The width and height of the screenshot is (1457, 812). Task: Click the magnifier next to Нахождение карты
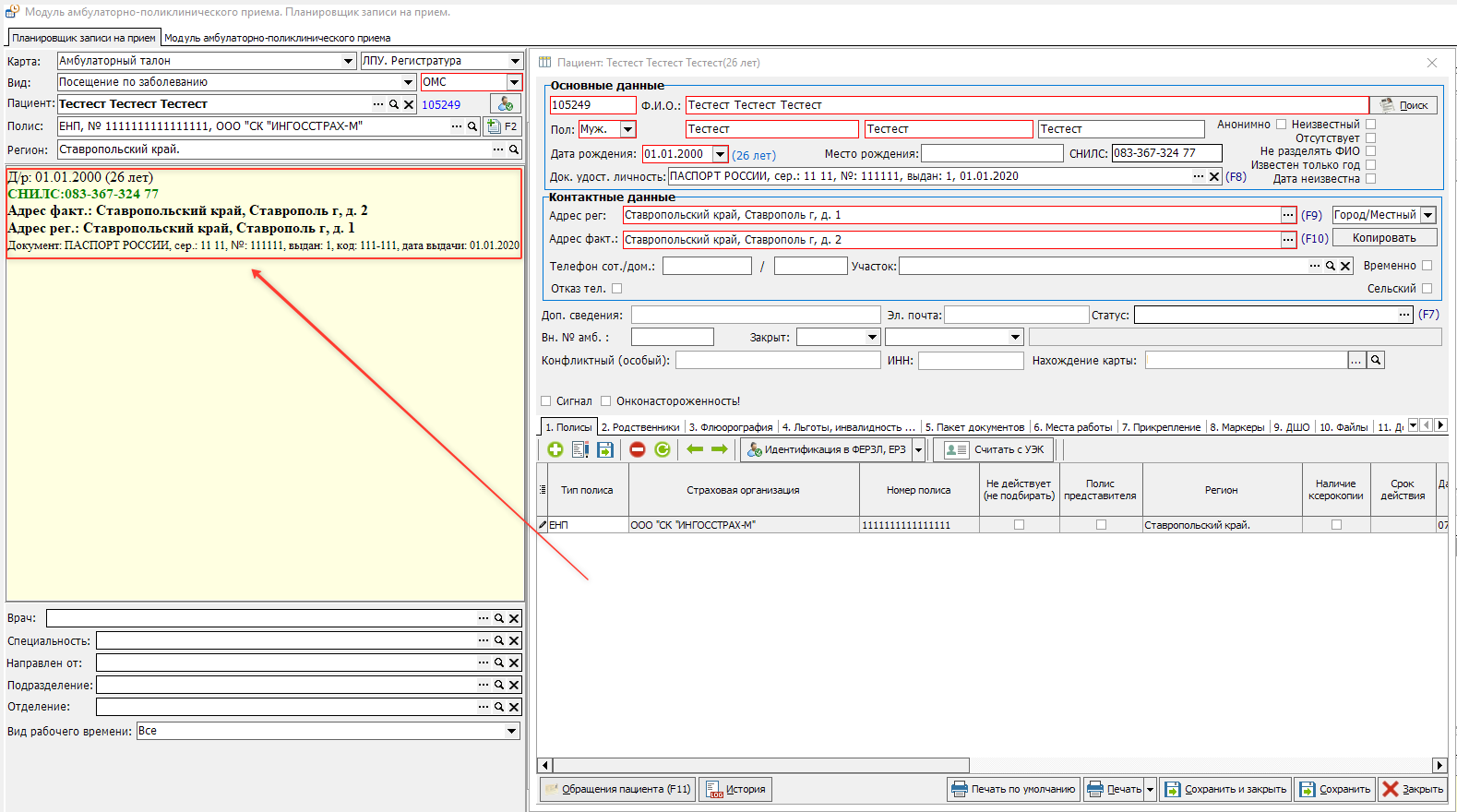point(1376,360)
